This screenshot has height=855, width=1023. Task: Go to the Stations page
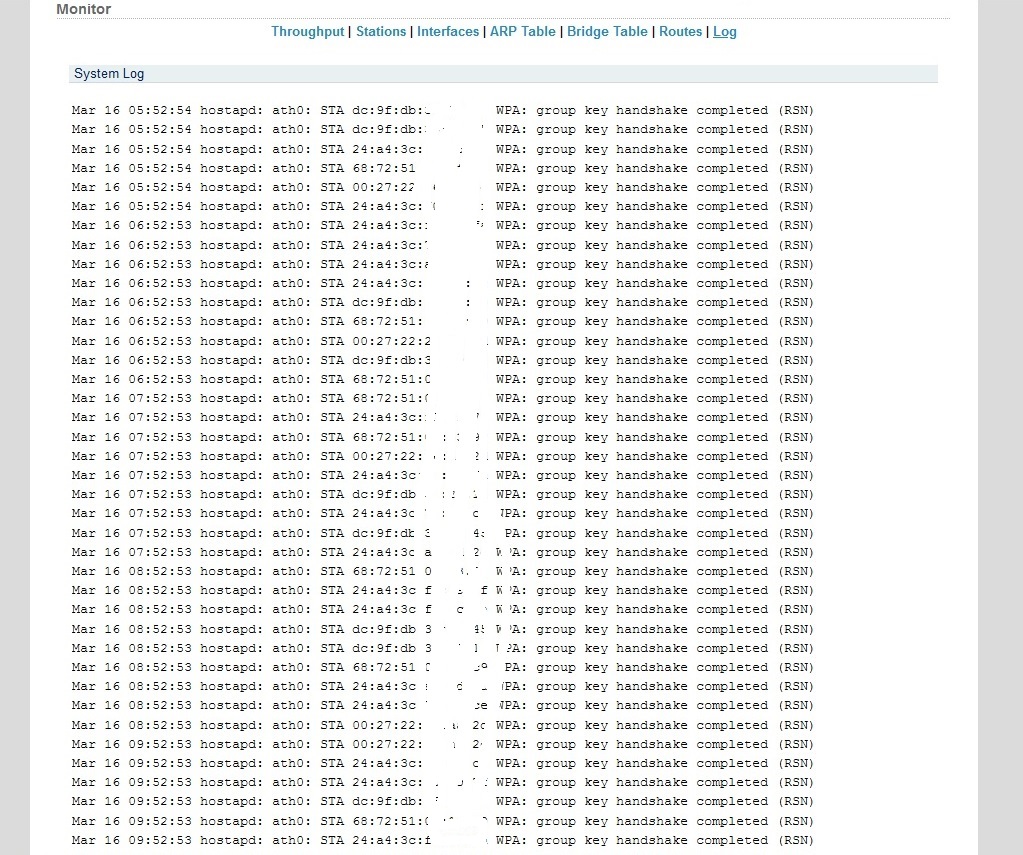click(381, 31)
